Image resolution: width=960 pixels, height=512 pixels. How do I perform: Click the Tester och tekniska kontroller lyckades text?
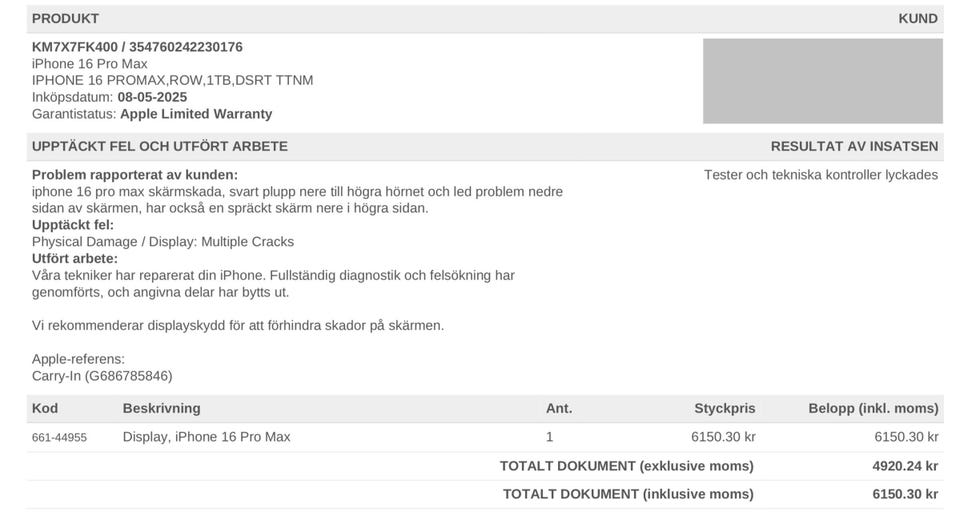point(820,175)
